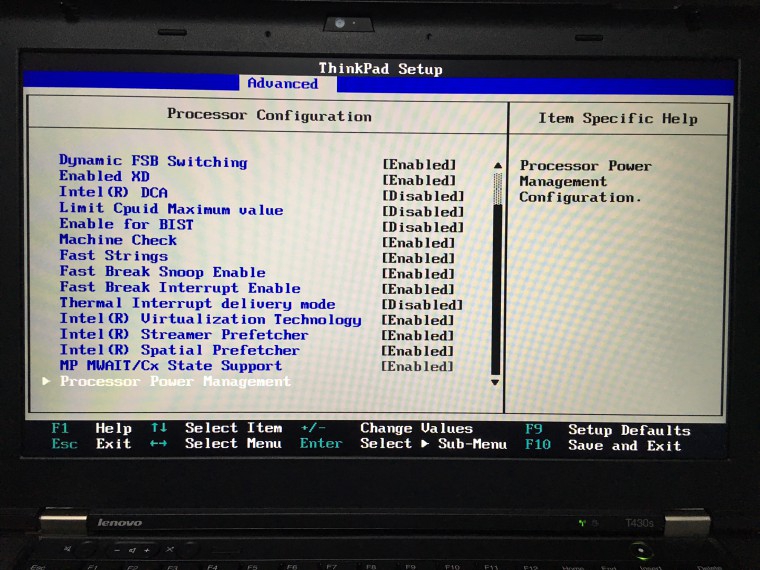Click the scrollbar down arrow
This screenshot has height=570, width=760.
coord(495,382)
